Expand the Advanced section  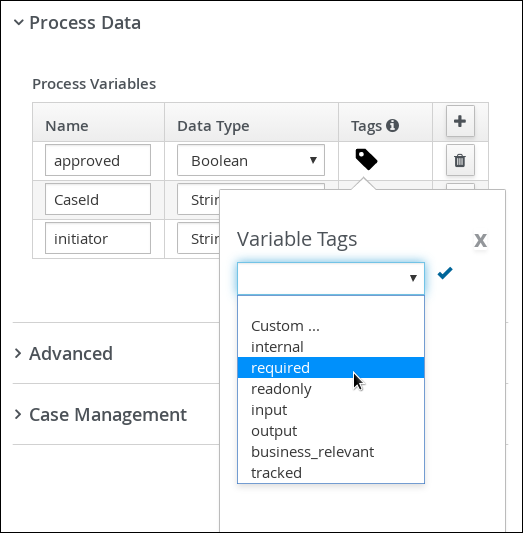pyautogui.click(x=18, y=354)
